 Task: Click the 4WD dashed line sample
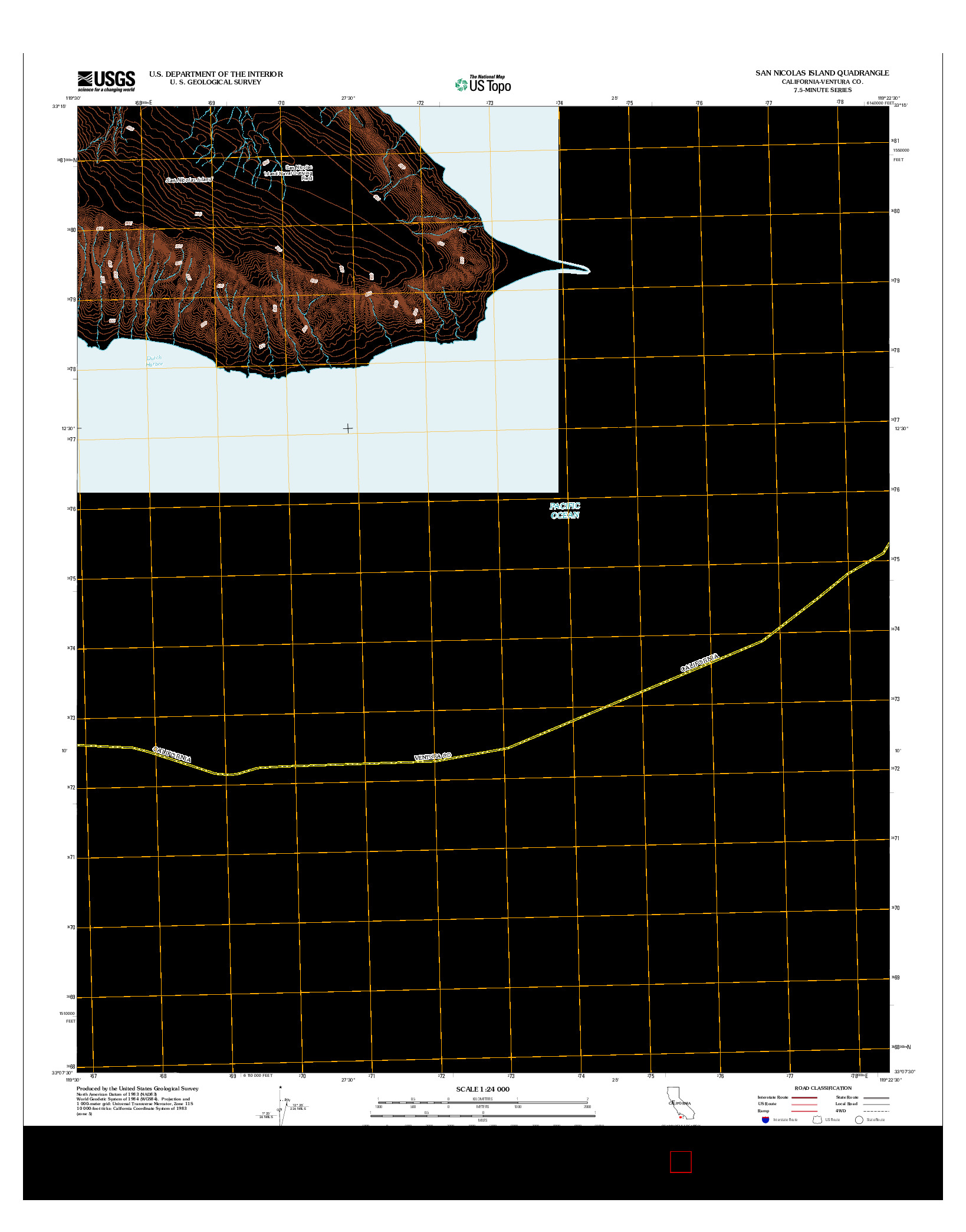(876, 1111)
